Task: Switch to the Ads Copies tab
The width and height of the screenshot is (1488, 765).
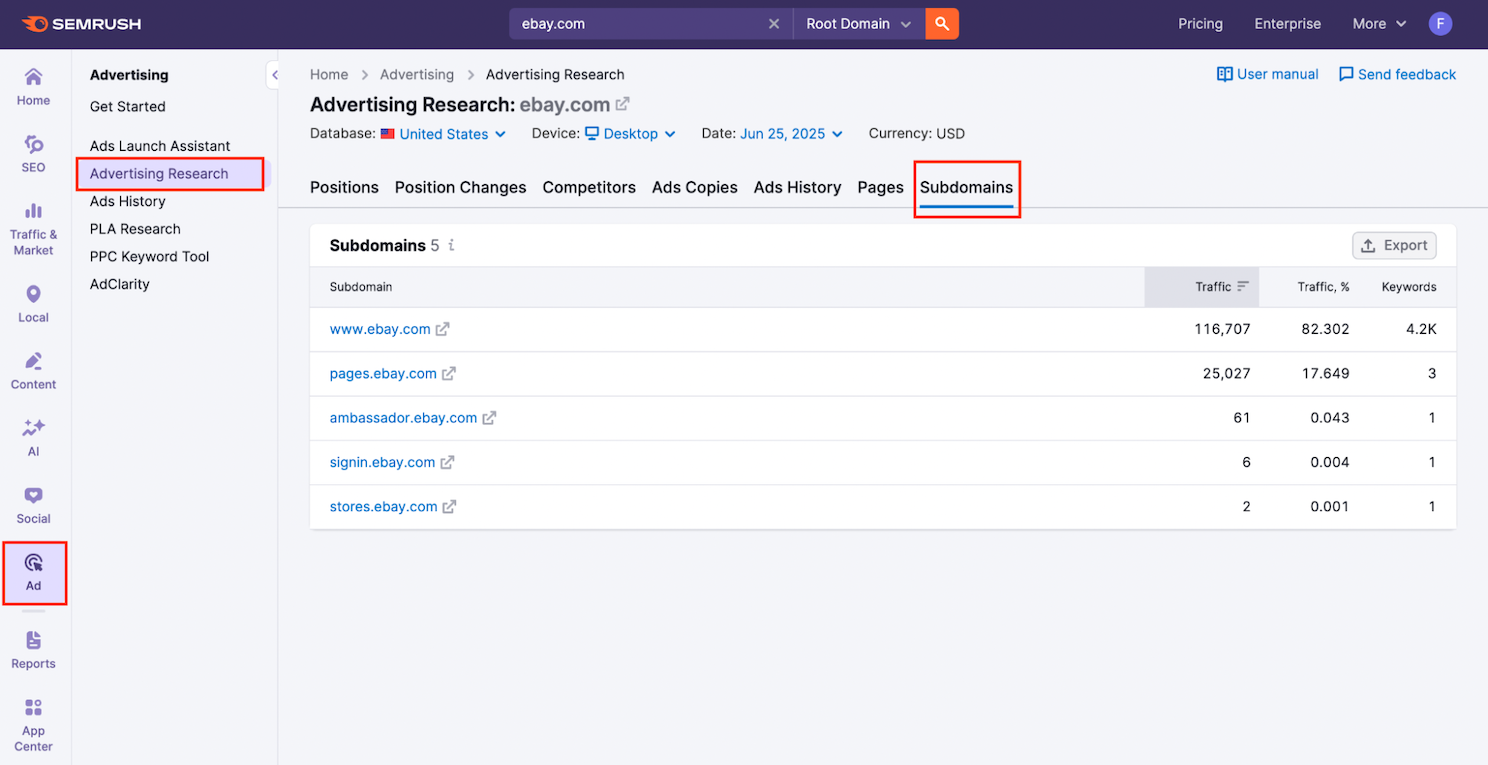Action: 694,188
